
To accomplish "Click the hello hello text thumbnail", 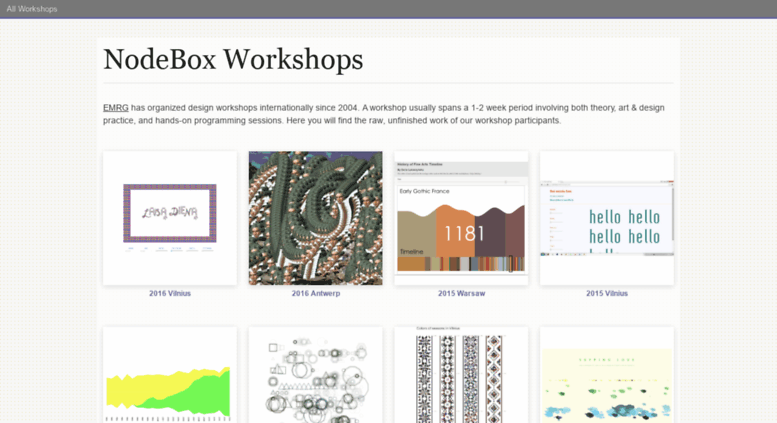I will (x=607, y=218).
